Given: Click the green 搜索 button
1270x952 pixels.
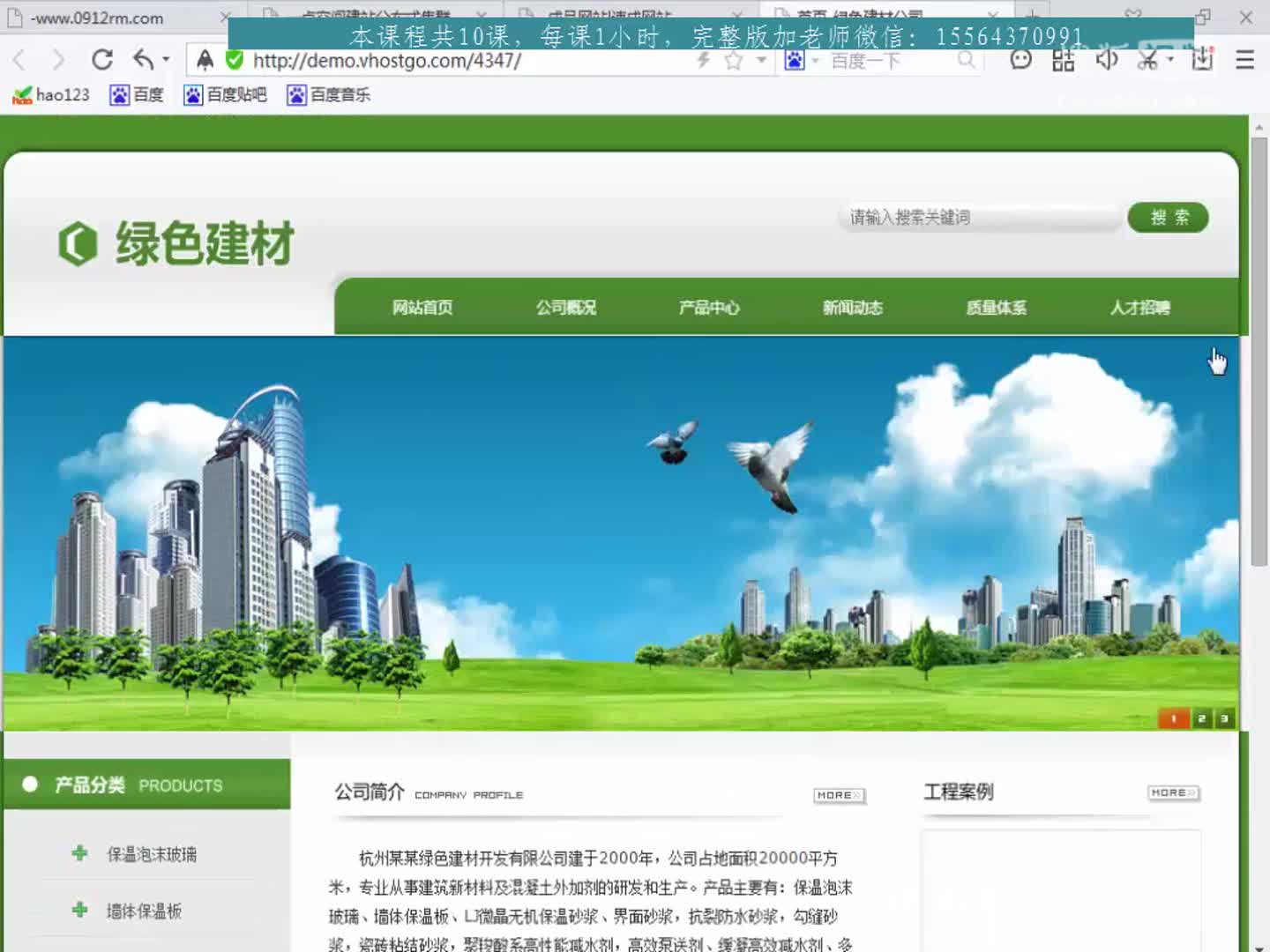Looking at the screenshot, I should tap(1169, 217).
